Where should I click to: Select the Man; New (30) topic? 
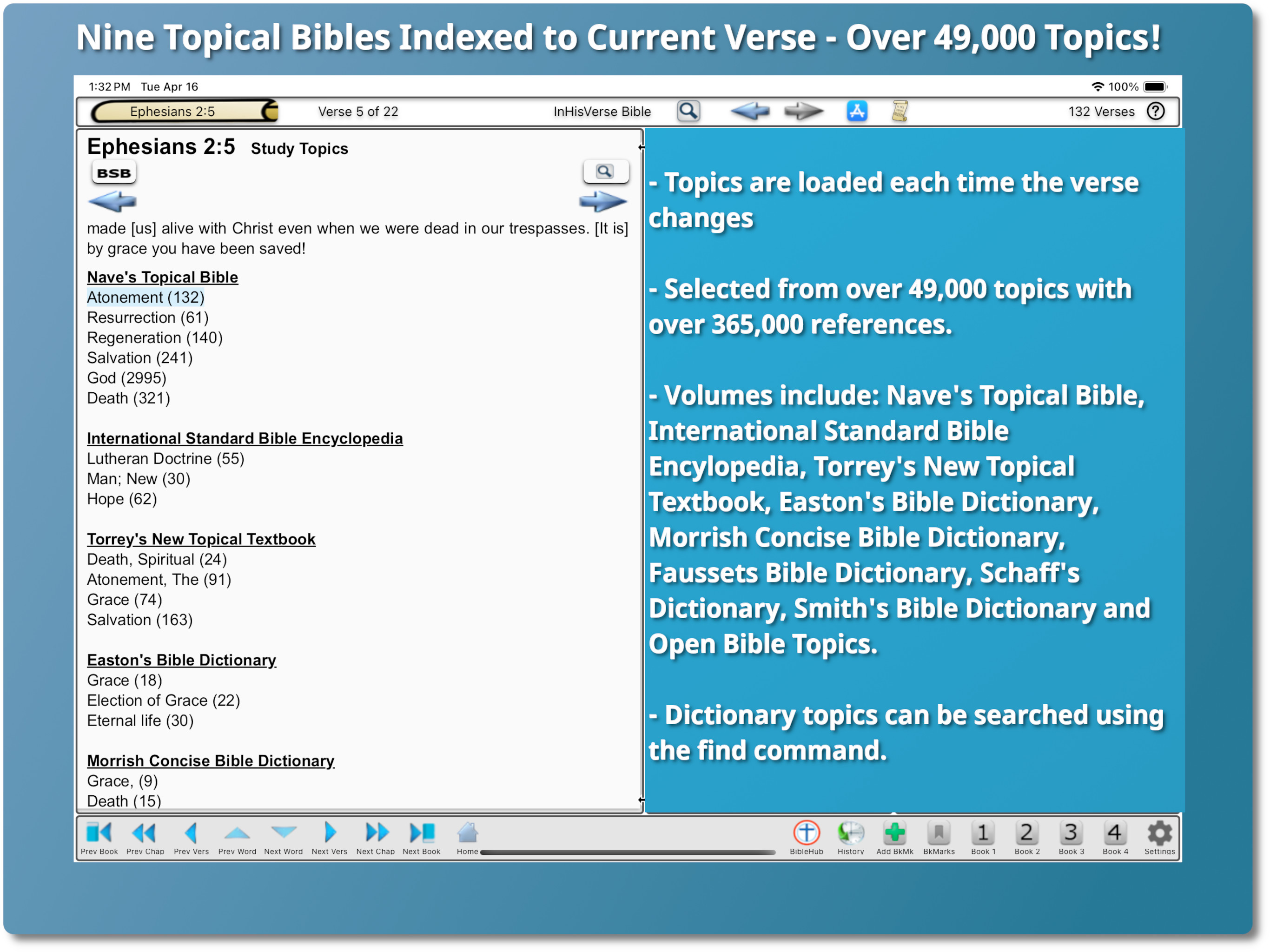(x=139, y=479)
